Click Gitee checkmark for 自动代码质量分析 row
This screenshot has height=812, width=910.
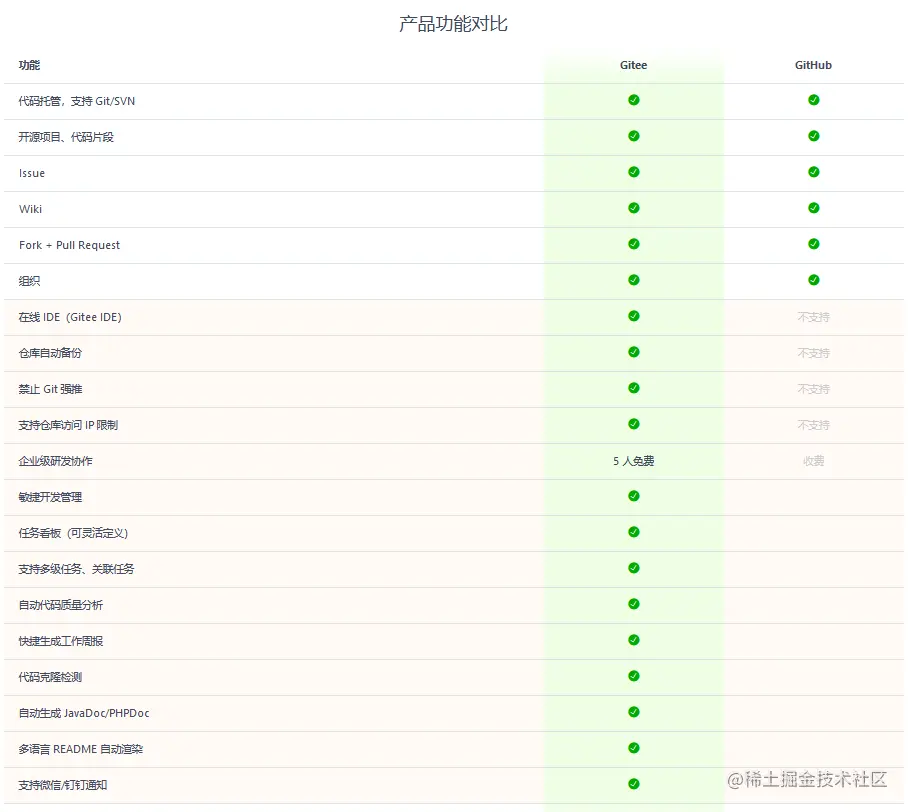tap(634, 604)
